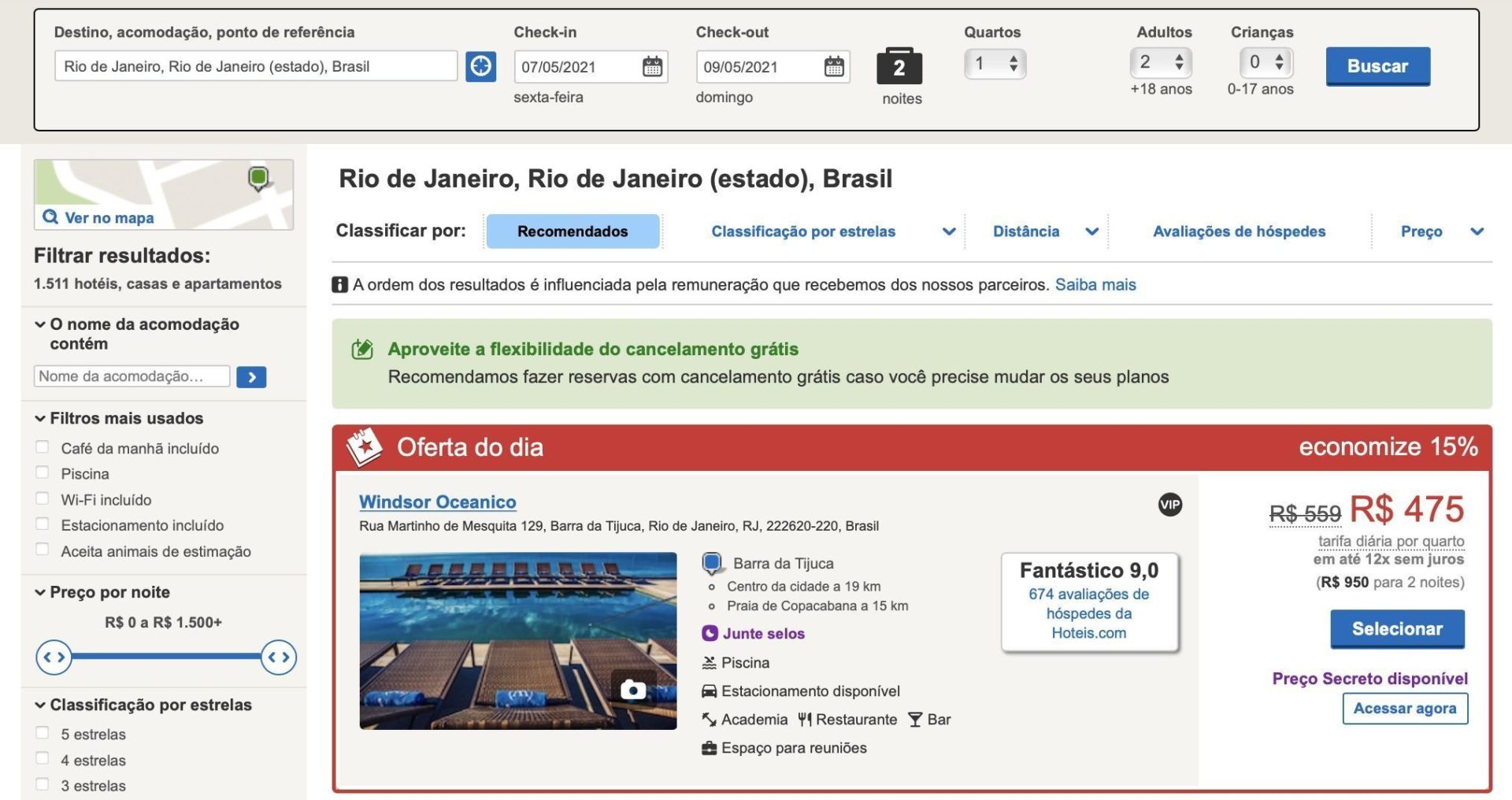Viewport: 1512px width, 800px height.
Task: Click the Oferta do dia calendar star icon
Action: click(x=364, y=446)
